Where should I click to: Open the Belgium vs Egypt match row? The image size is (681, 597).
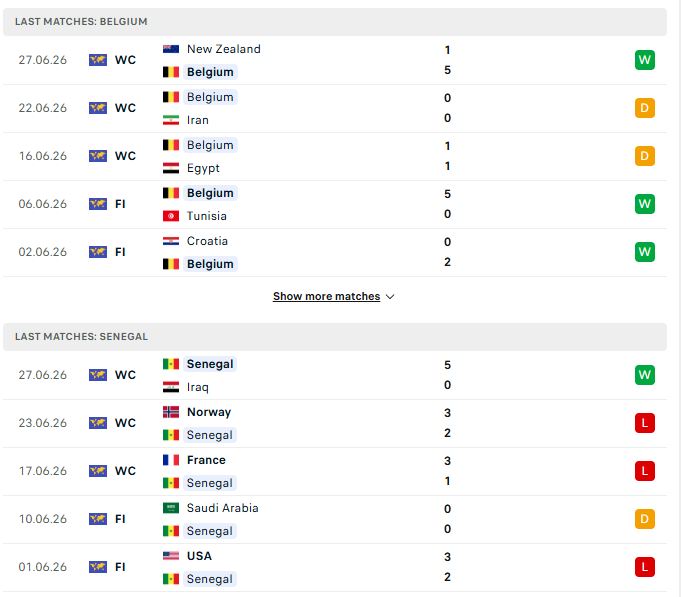[335, 156]
